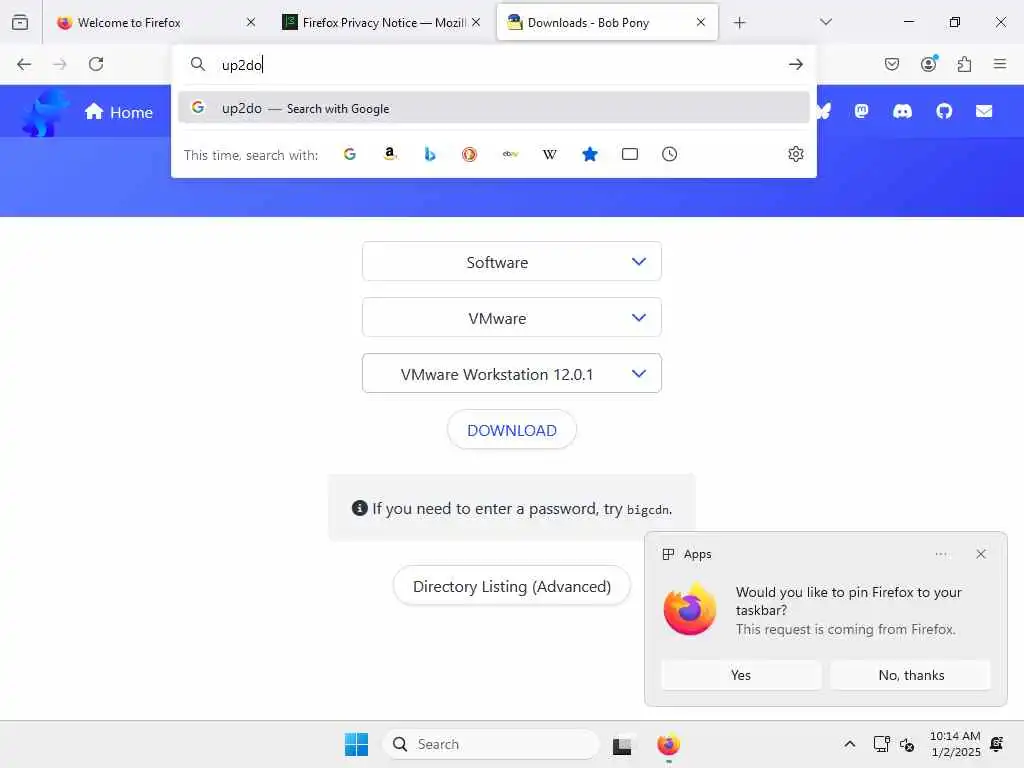Click the network status tray icon
The width and height of the screenshot is (1024, 768).
tap(881, 744)
